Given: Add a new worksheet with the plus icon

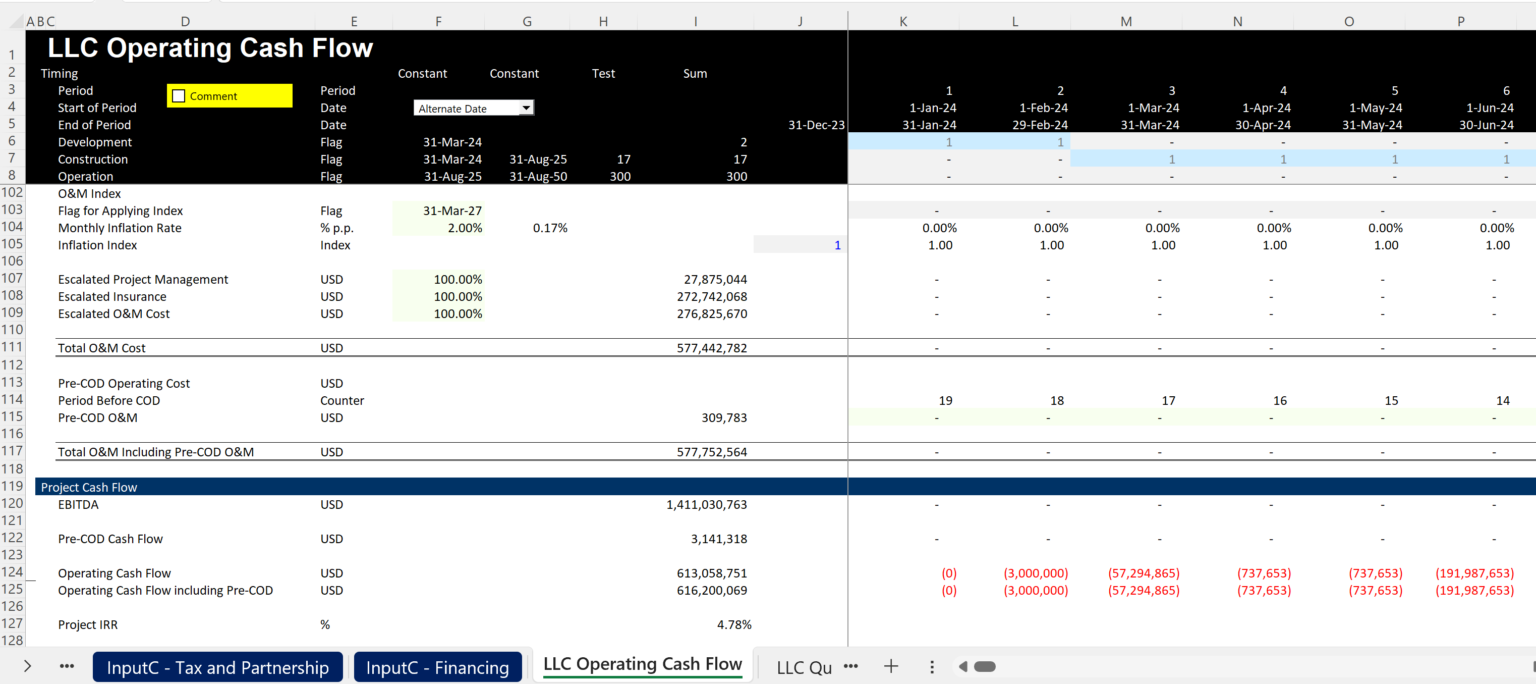Looking at the screenshot, I should 890,666.
